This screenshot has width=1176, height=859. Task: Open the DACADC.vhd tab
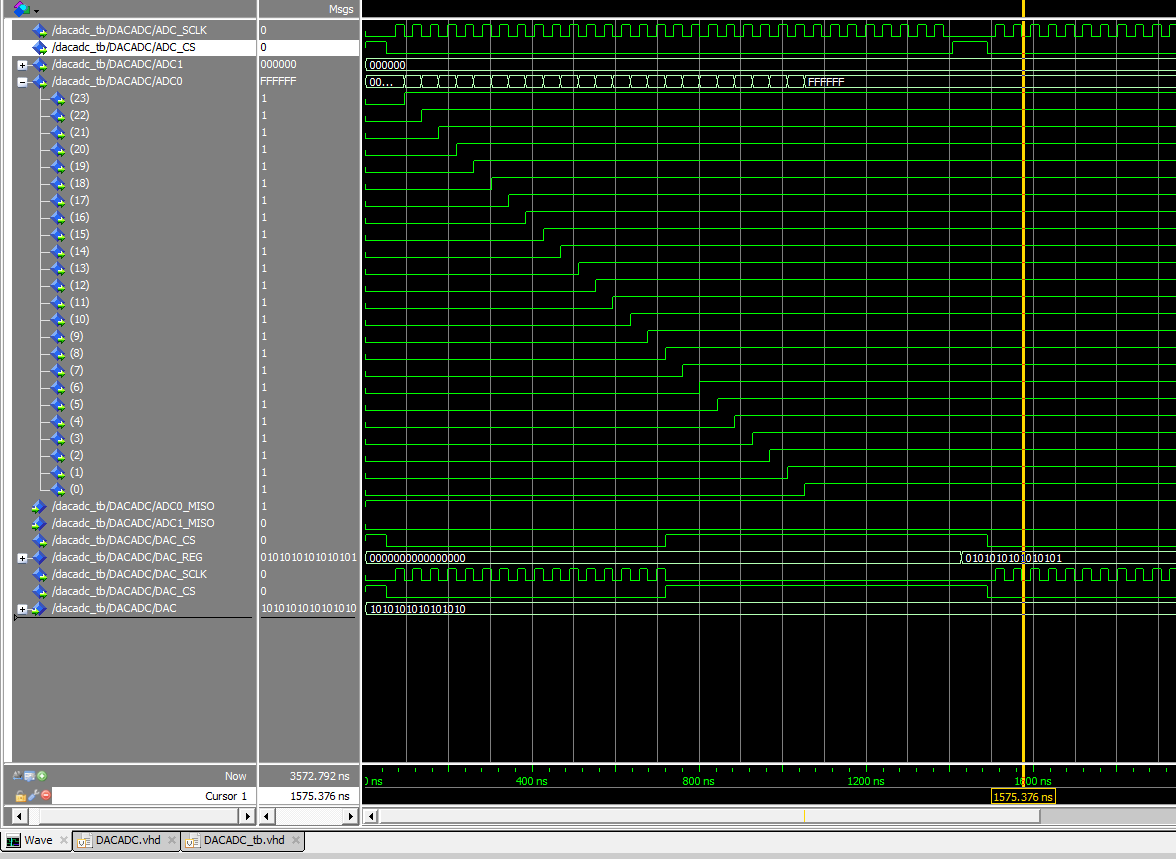128,840
